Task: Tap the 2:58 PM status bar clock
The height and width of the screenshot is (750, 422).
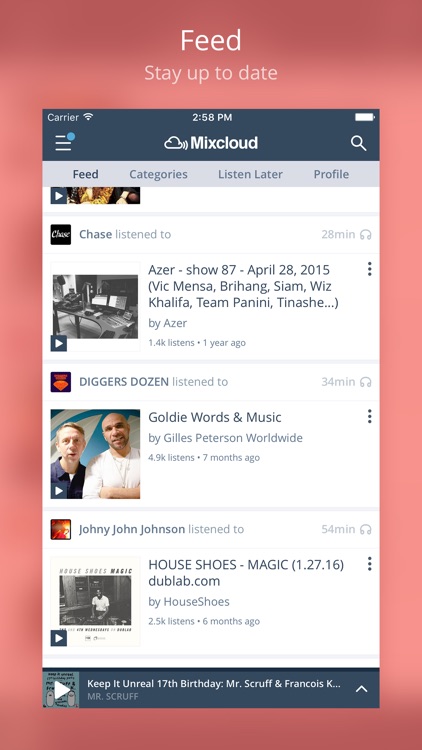Action: [212, 117]
